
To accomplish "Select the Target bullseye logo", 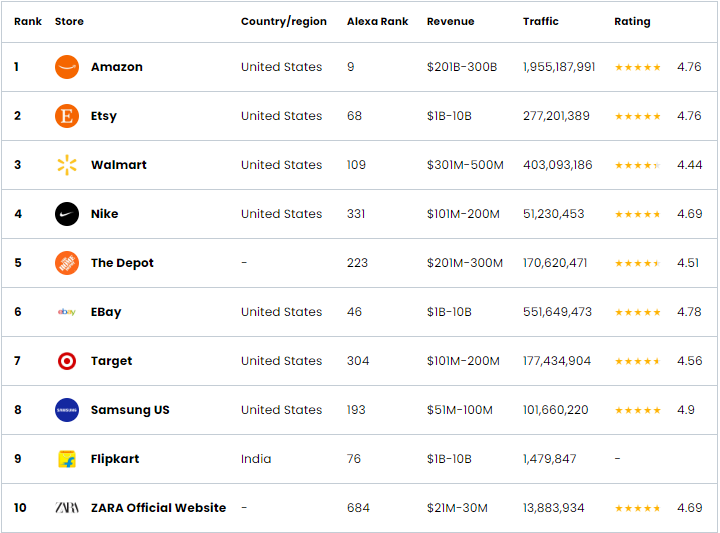I will (67, 361).
